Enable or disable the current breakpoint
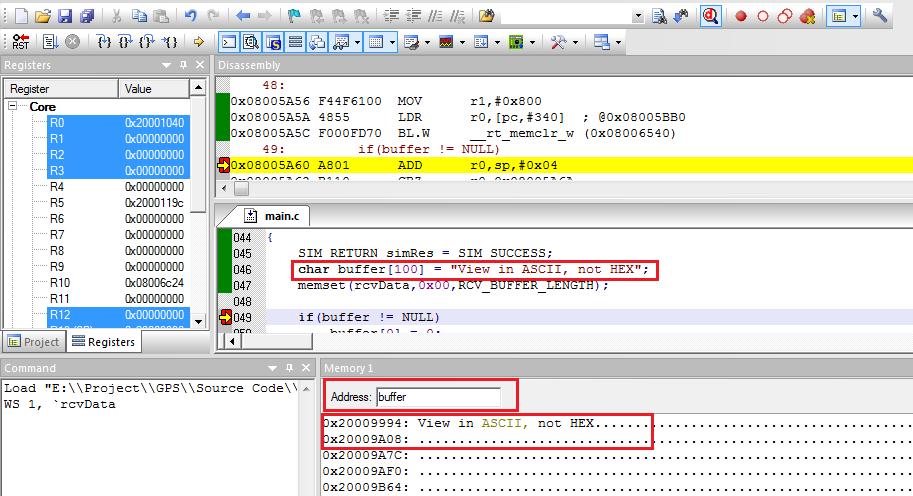 pyautogui.click(x=763, y=16)
